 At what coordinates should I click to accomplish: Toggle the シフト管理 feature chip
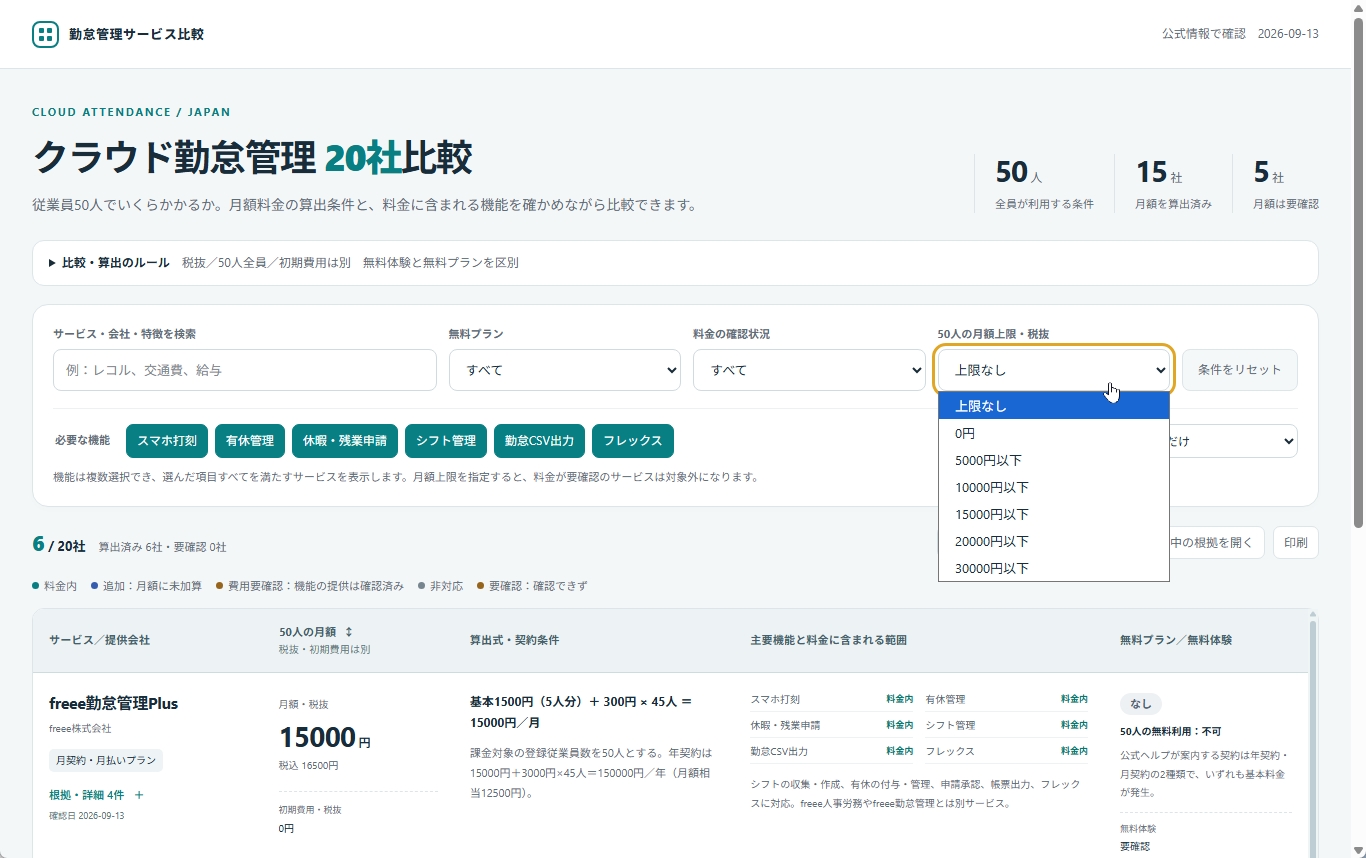tap(446, 441)
